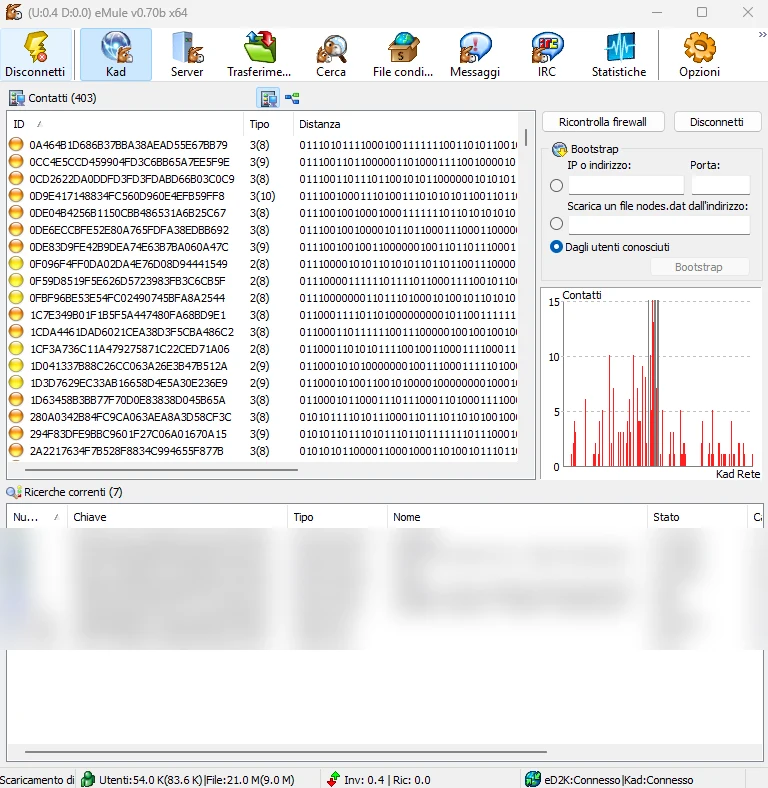Click the disabled Bootstrap button
768x788 pixels.
(699, 267)
